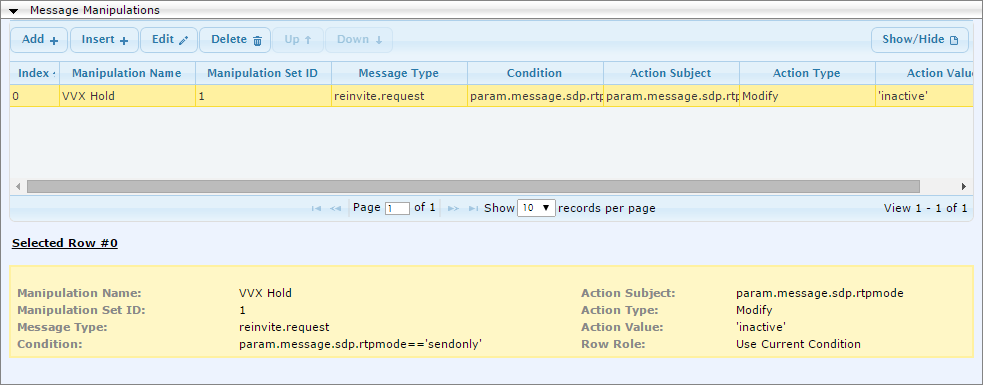Click the 'Selected Row #0' heading
The height and width of the screenshot is (385, 983).
pos(65,243)
